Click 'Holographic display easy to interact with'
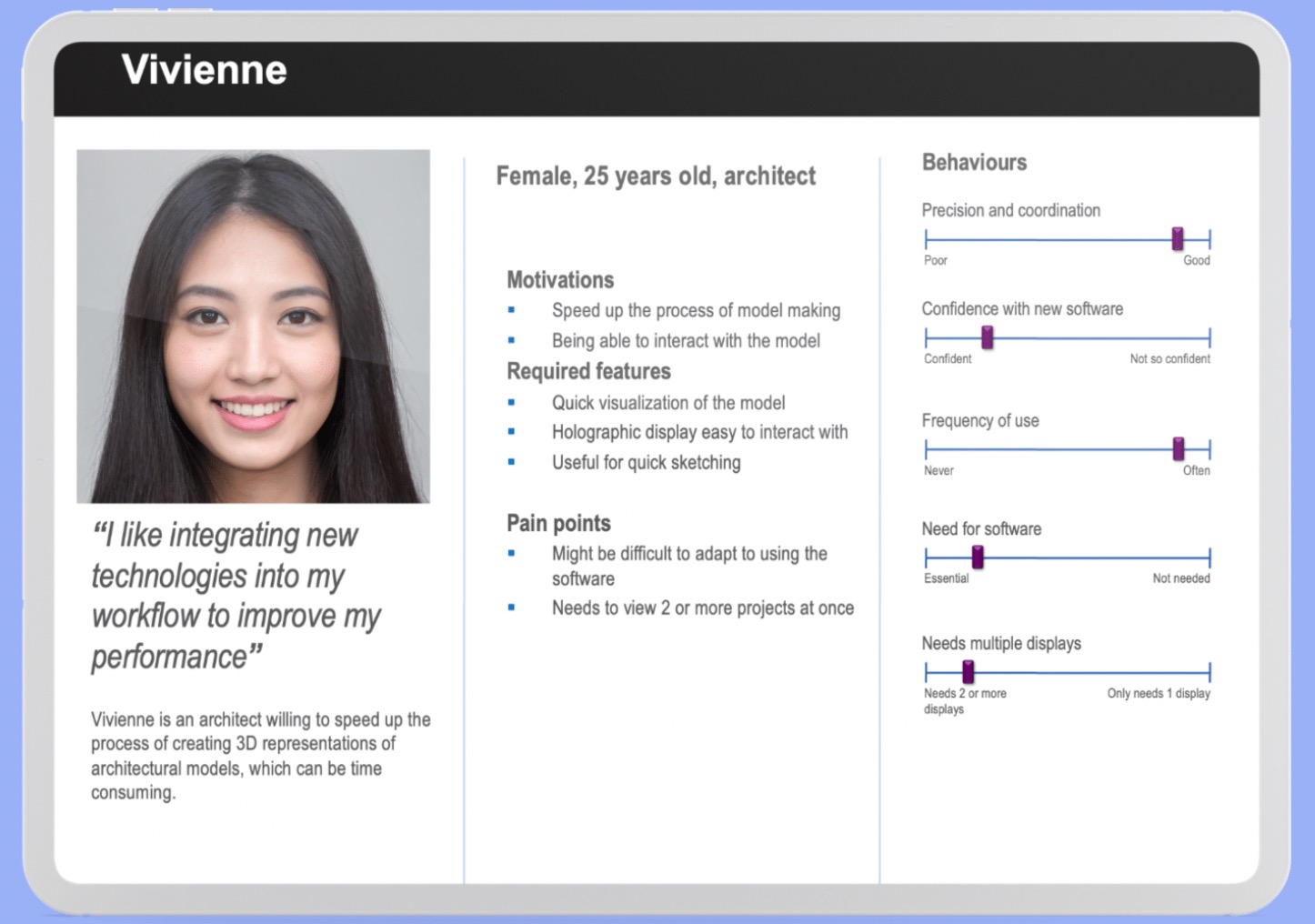The width and height of the screenshot is (1315, 924). 699,432
